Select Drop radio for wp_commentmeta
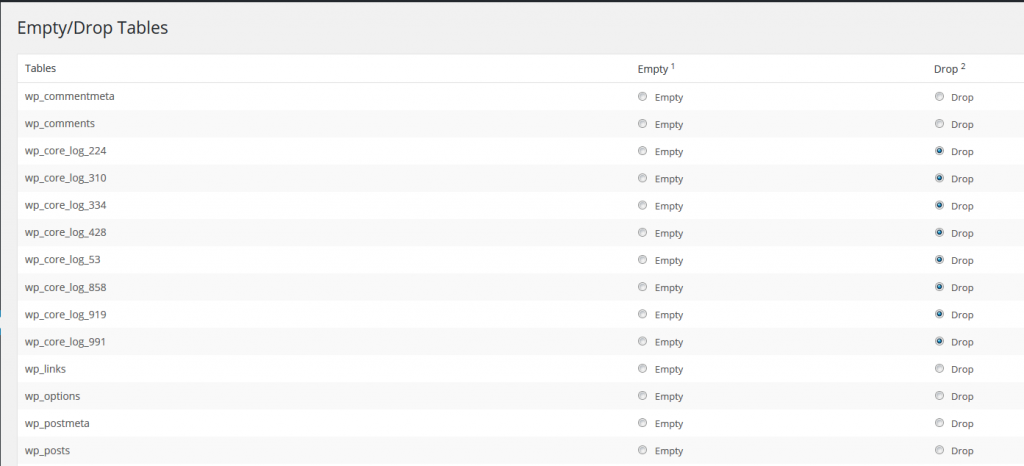Screen dimensions: 1024x466 (x=939, y=97)
